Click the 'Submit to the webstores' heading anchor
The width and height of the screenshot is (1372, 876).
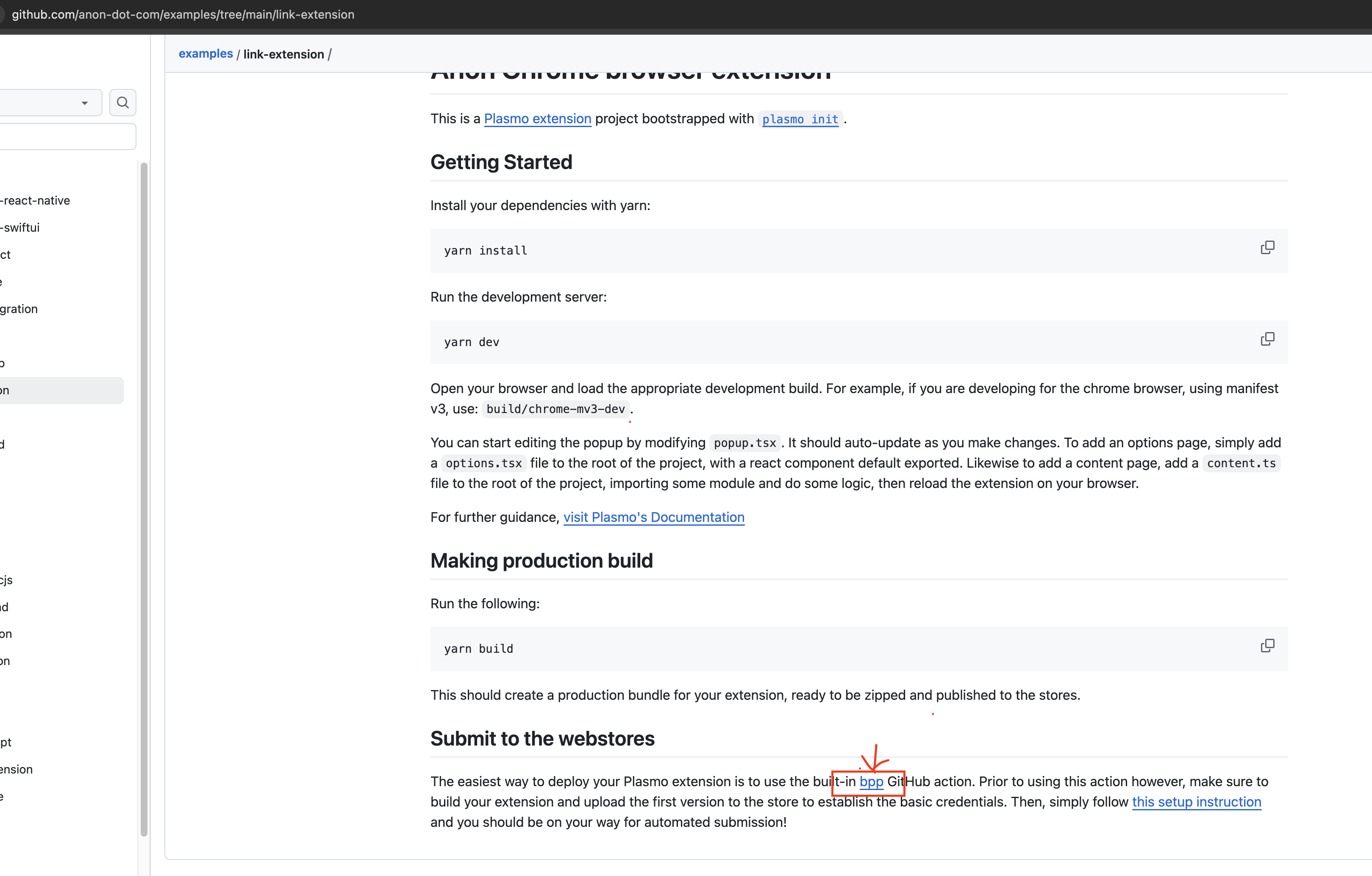542,738
